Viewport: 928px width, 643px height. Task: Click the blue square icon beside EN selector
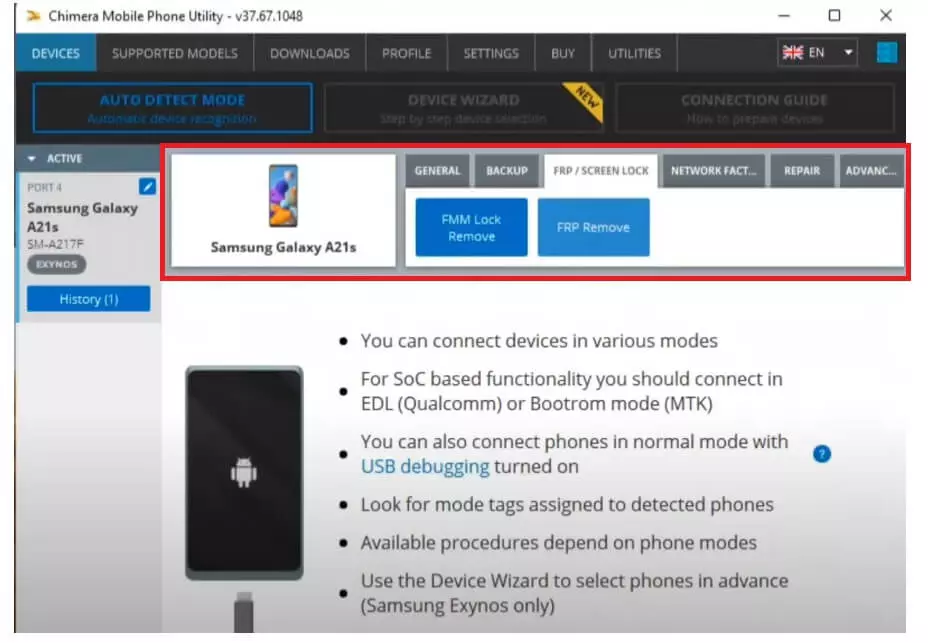click(x=886, y=53)
